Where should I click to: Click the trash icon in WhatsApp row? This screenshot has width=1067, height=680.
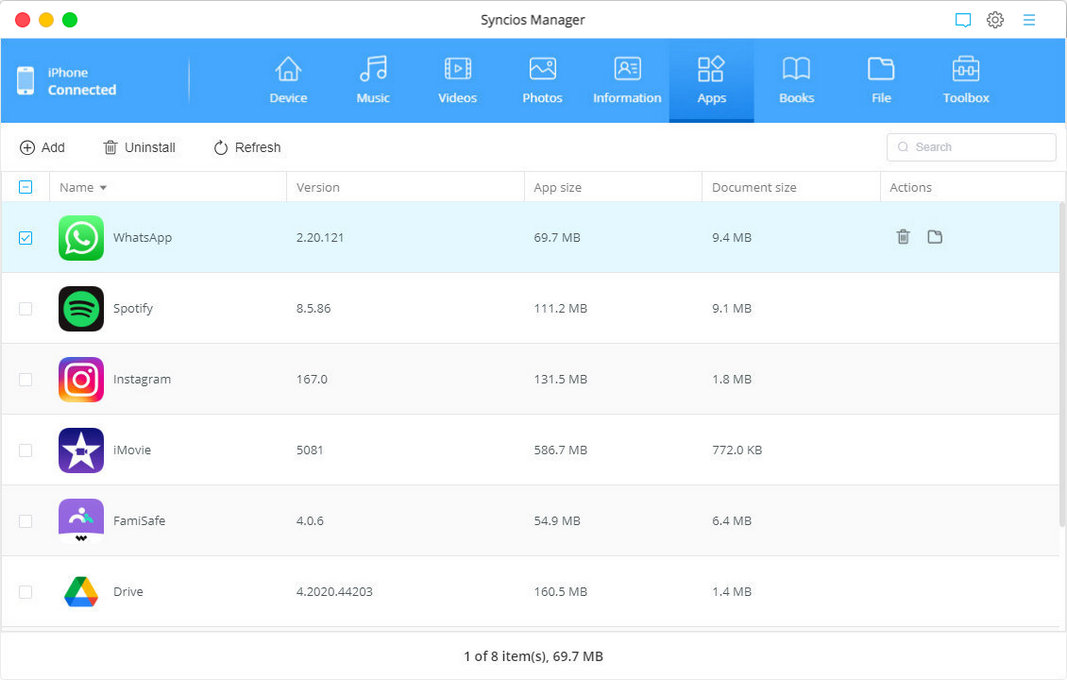pyautogui.click(x=903, y=237)
